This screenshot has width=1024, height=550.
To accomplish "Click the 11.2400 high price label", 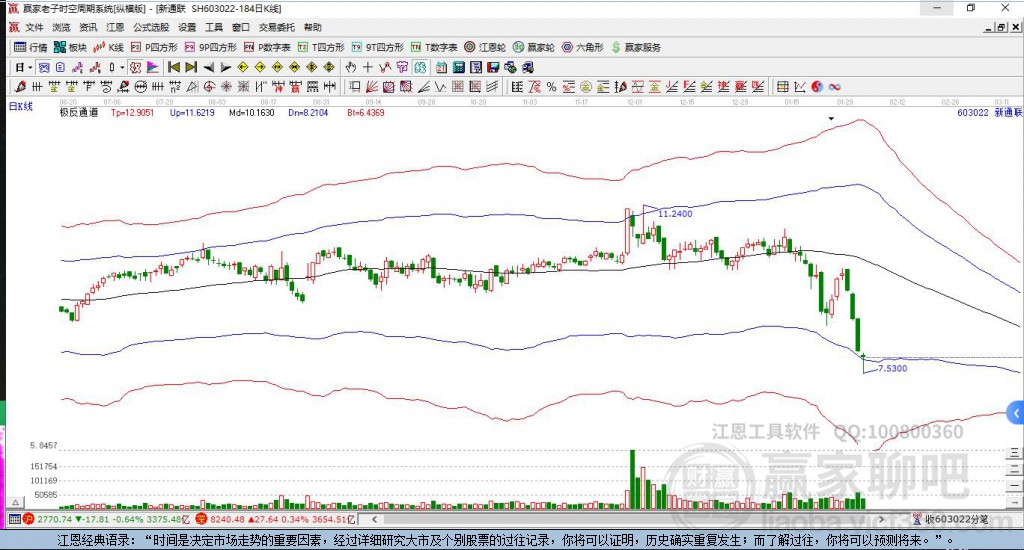I will click(x=675, y=214).
